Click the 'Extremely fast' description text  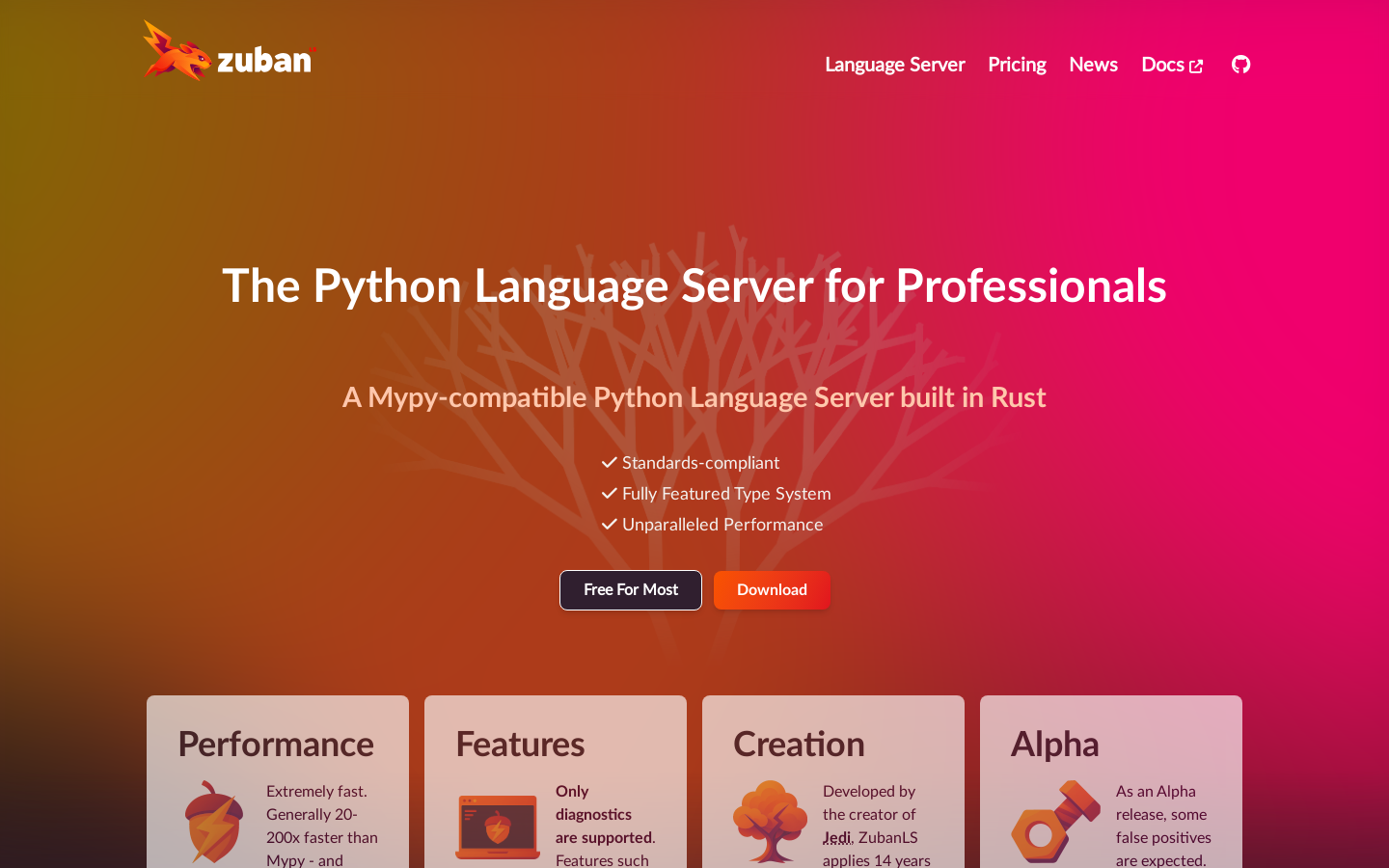point(316,791)
